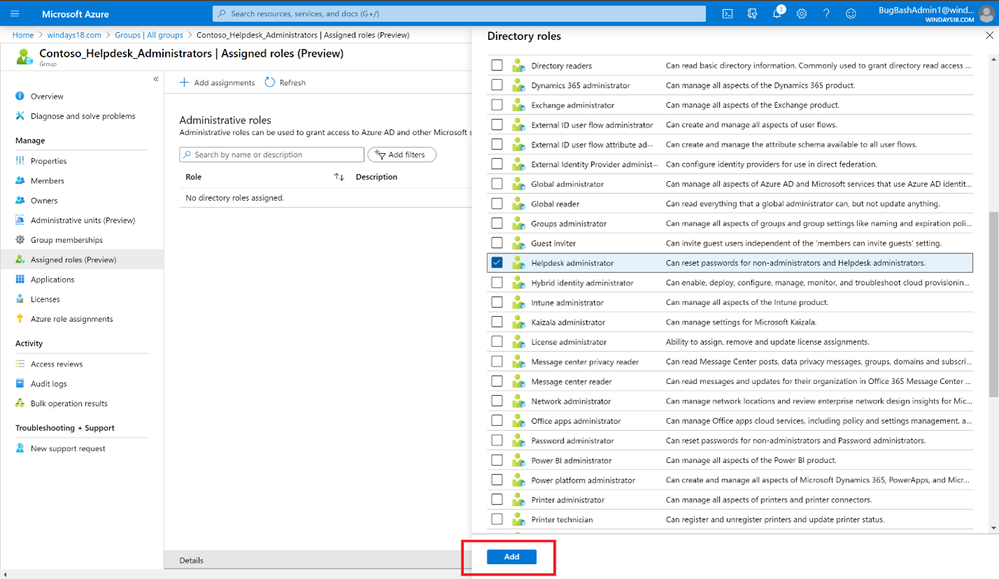Collapse the left navigation with the double chevron
999x579 pixels.
155,79
